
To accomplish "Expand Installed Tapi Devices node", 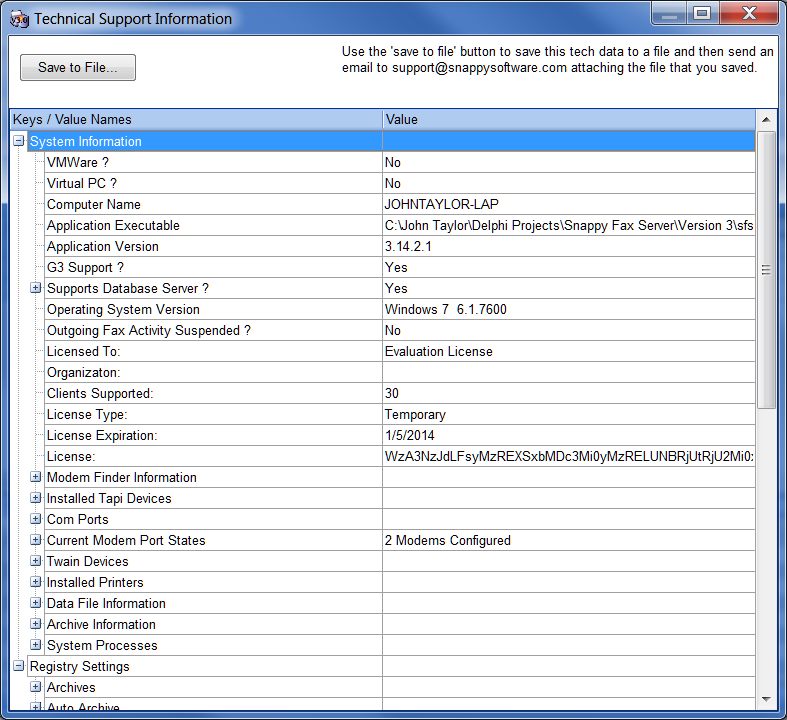I will 36,498.
